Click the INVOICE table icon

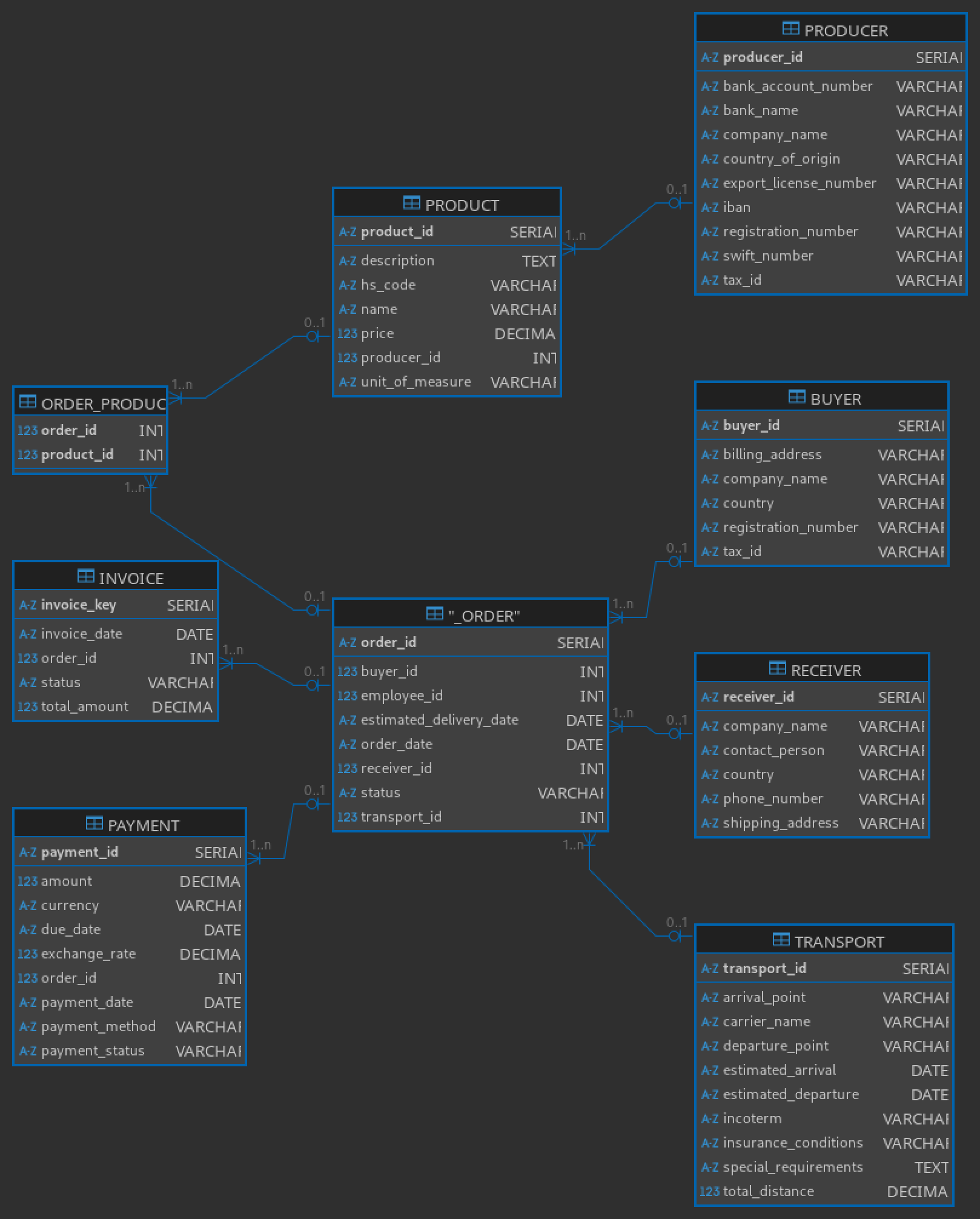tap(85, 576)
